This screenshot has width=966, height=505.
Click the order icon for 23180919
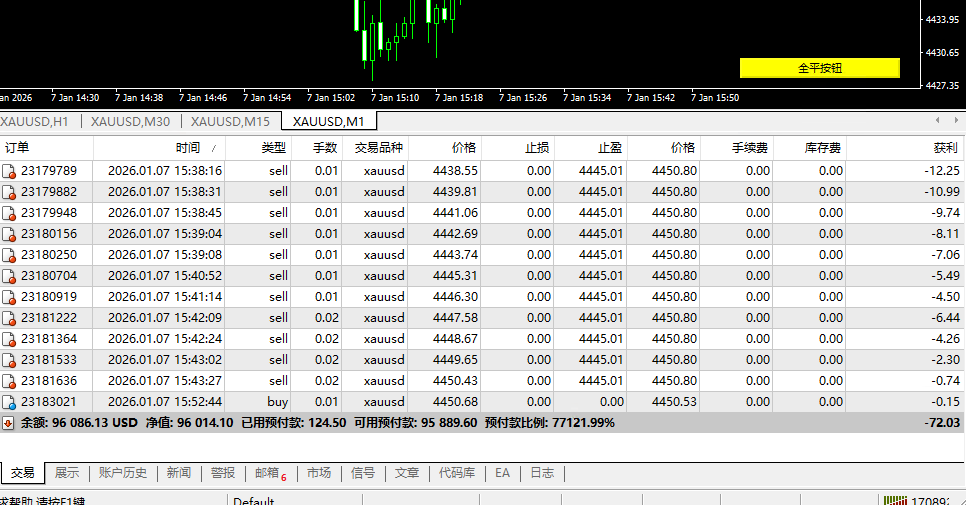point(9,297)
